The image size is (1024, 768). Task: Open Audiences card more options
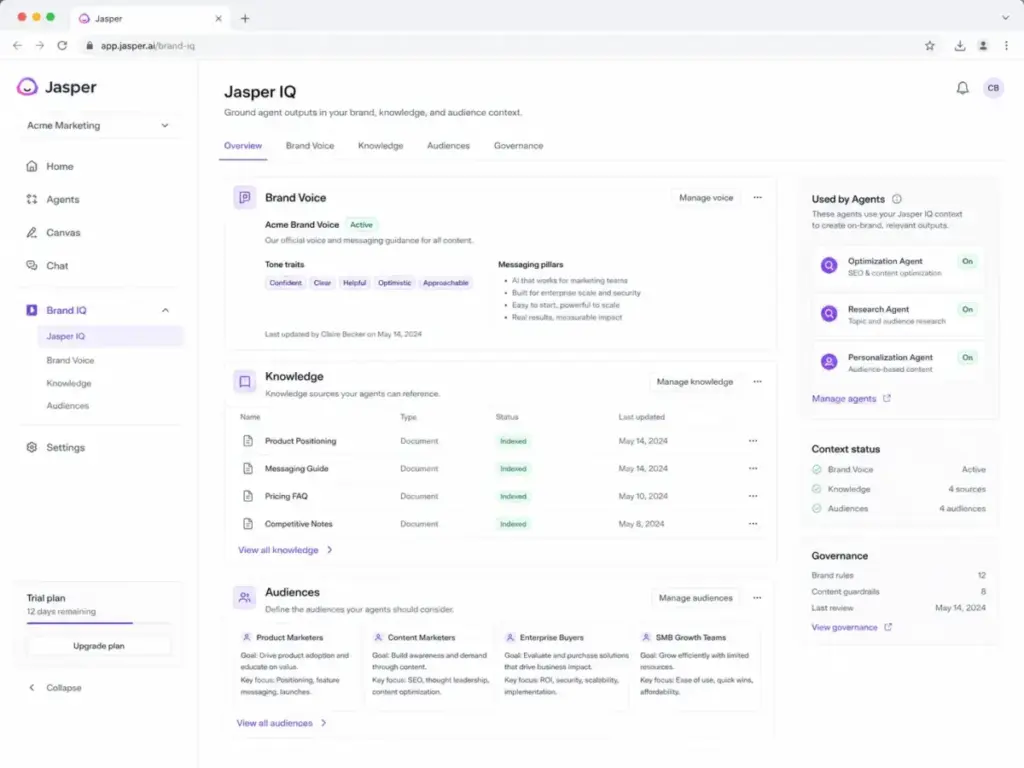coord(757,598)
